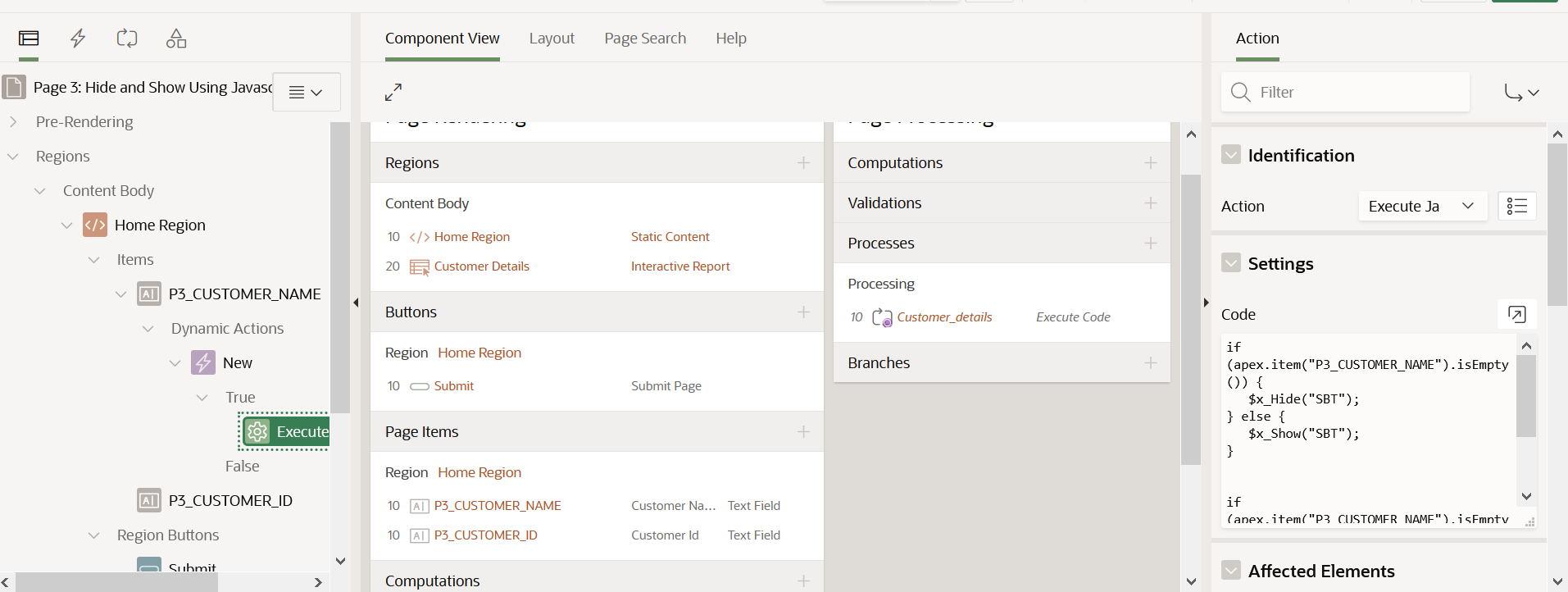
Task: Collapse the Identification section
Action: (1231, 155)
